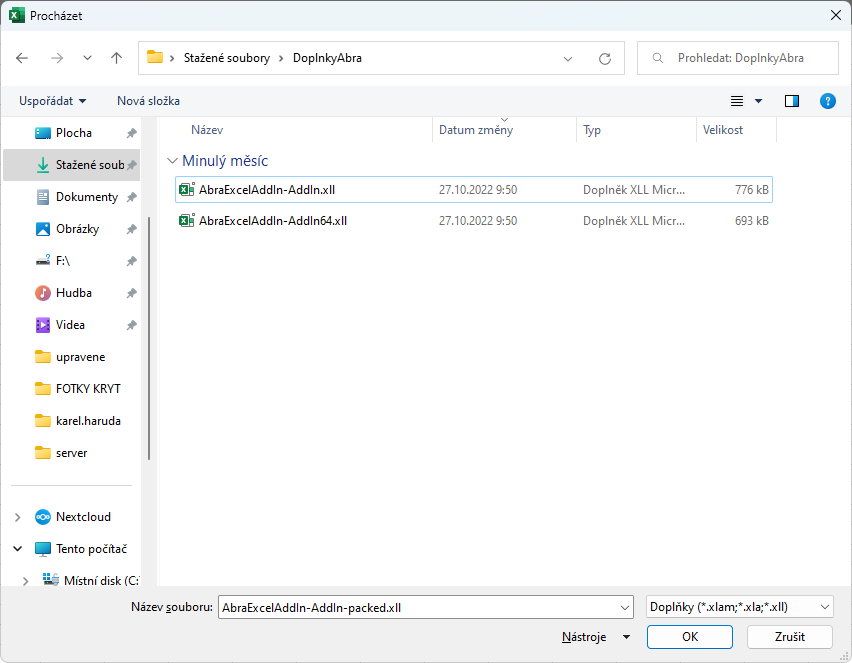Open Stažené soubory in the navigation pane

[71, 165]
